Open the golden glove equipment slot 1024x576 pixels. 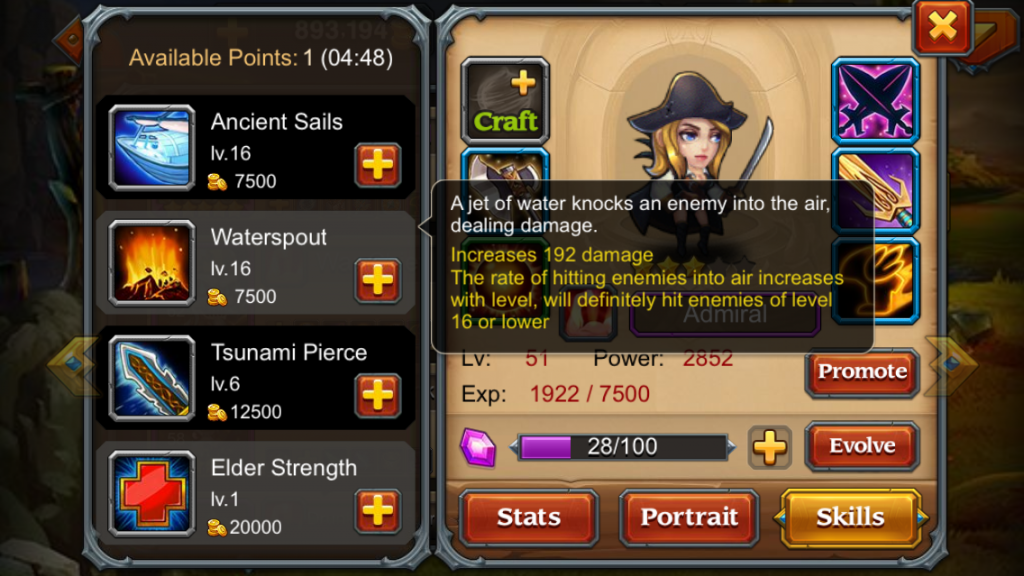875,281
